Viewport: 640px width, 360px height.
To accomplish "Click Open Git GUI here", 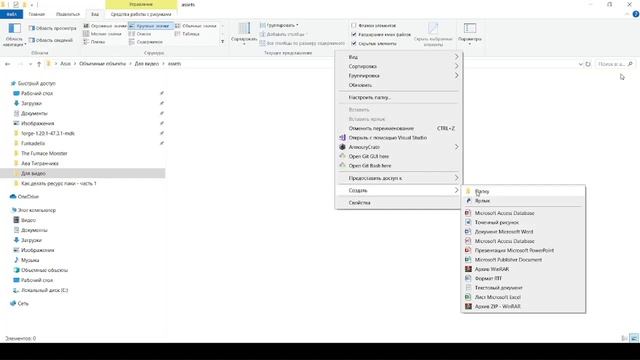I will (x=398, y=156).
